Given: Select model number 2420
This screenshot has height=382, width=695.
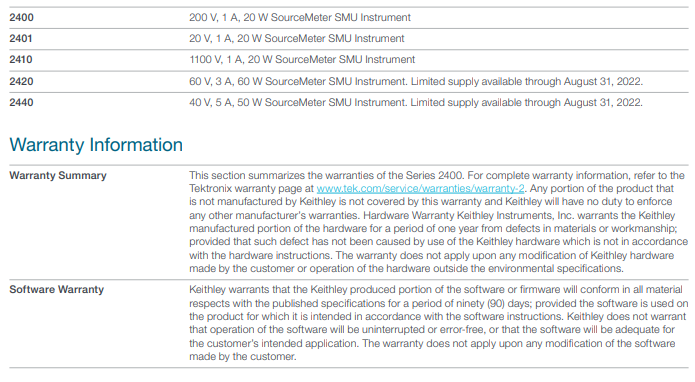Looking at the screenshot, I should [21, 82].
